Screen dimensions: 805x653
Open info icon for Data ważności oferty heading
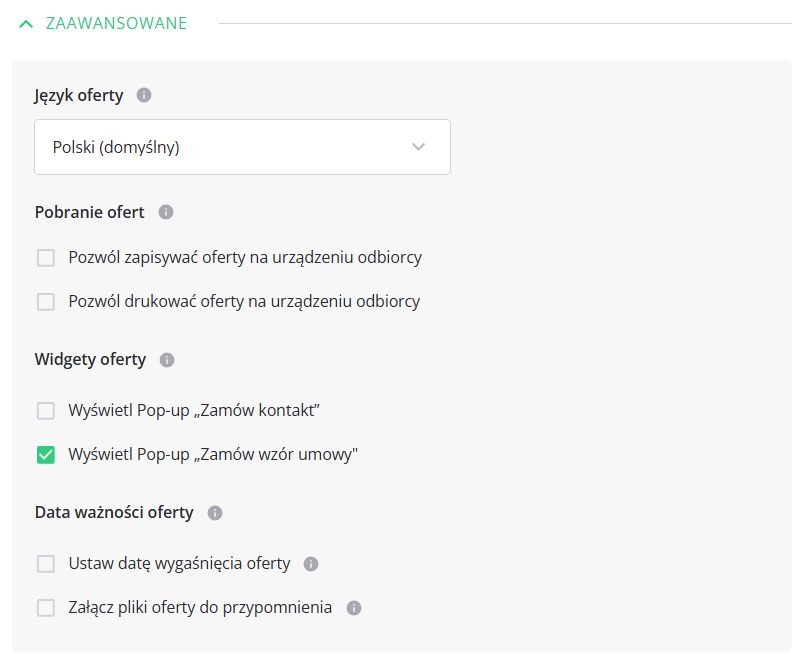click(215, 513)
